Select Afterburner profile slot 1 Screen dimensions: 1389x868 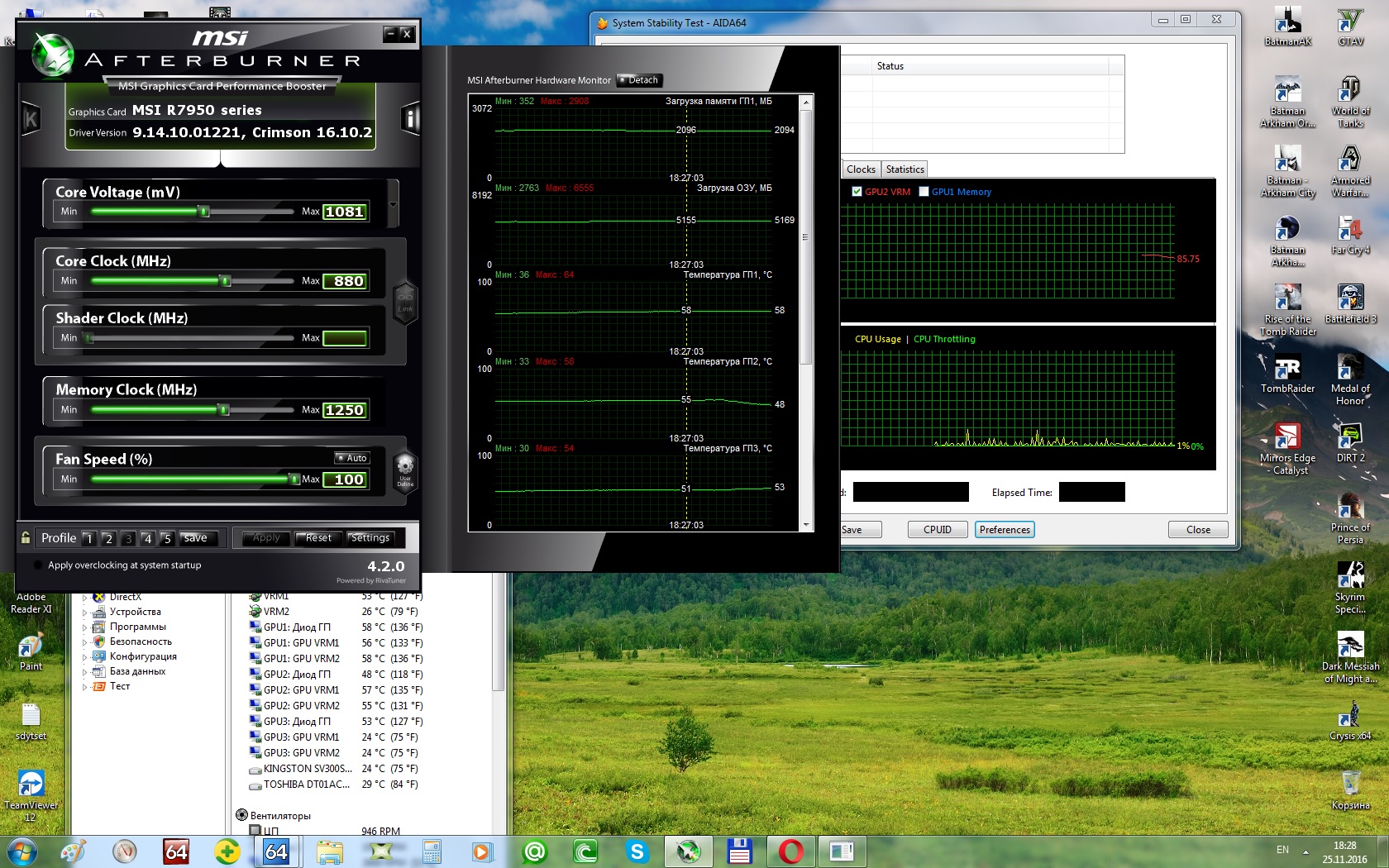(88, 539)
